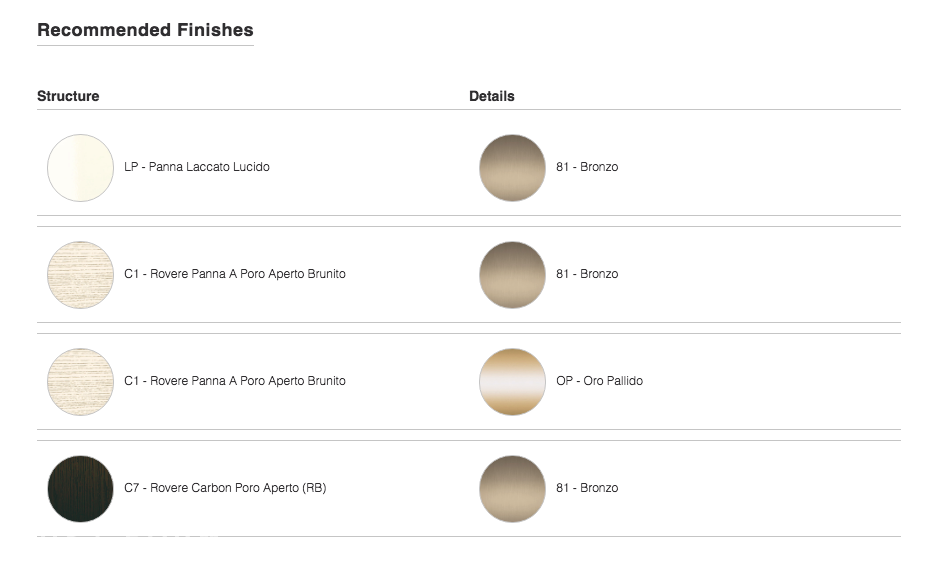The height and width of the screenshot is (574, 941).
Task: Open the C1 Rovere Panna label in second row
Action: [235, 274]
